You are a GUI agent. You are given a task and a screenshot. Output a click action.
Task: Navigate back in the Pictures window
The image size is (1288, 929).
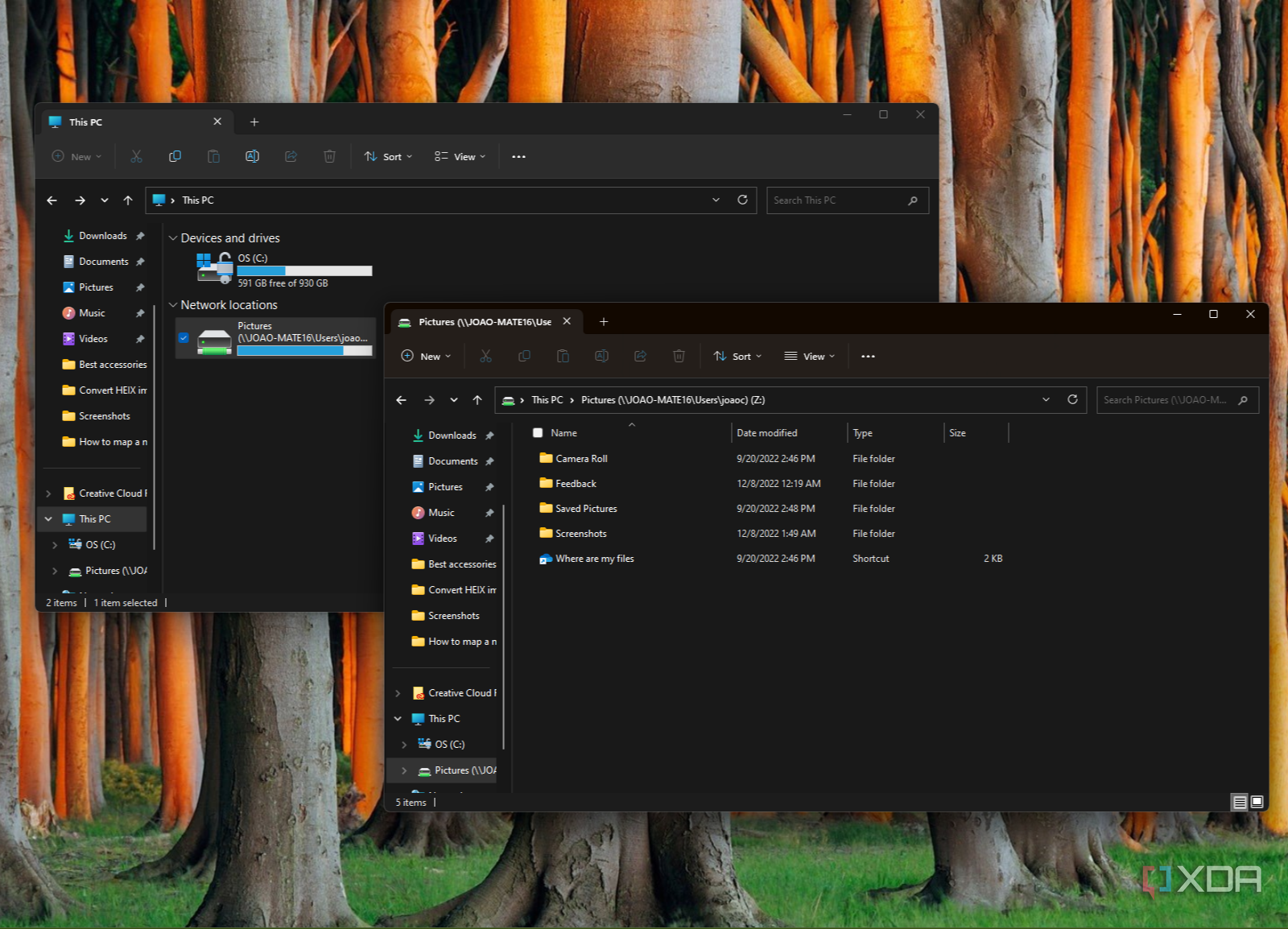[402, 400]
